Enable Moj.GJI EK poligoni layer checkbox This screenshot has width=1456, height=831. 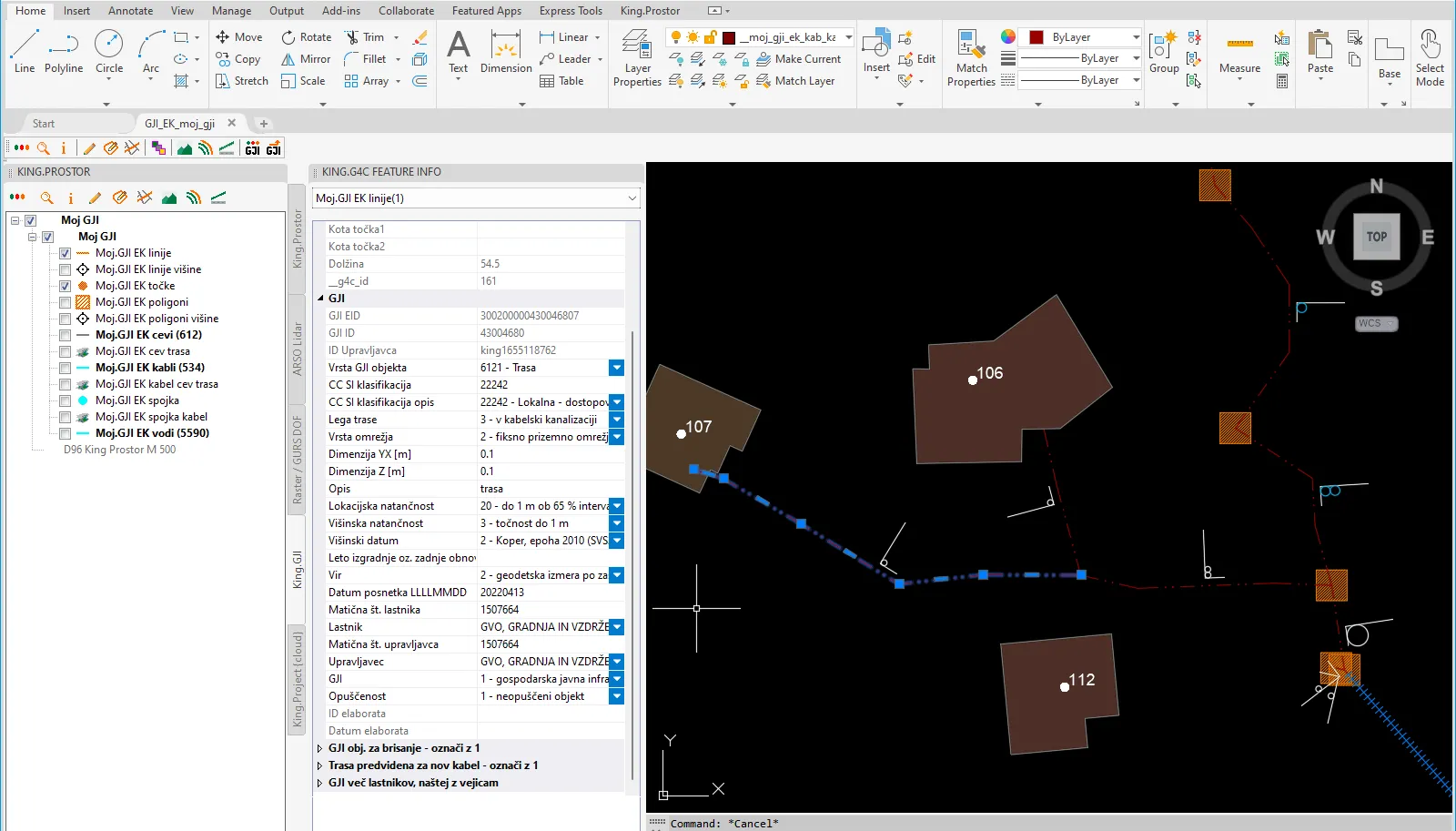pyautogui.click(x=66, y=302)
